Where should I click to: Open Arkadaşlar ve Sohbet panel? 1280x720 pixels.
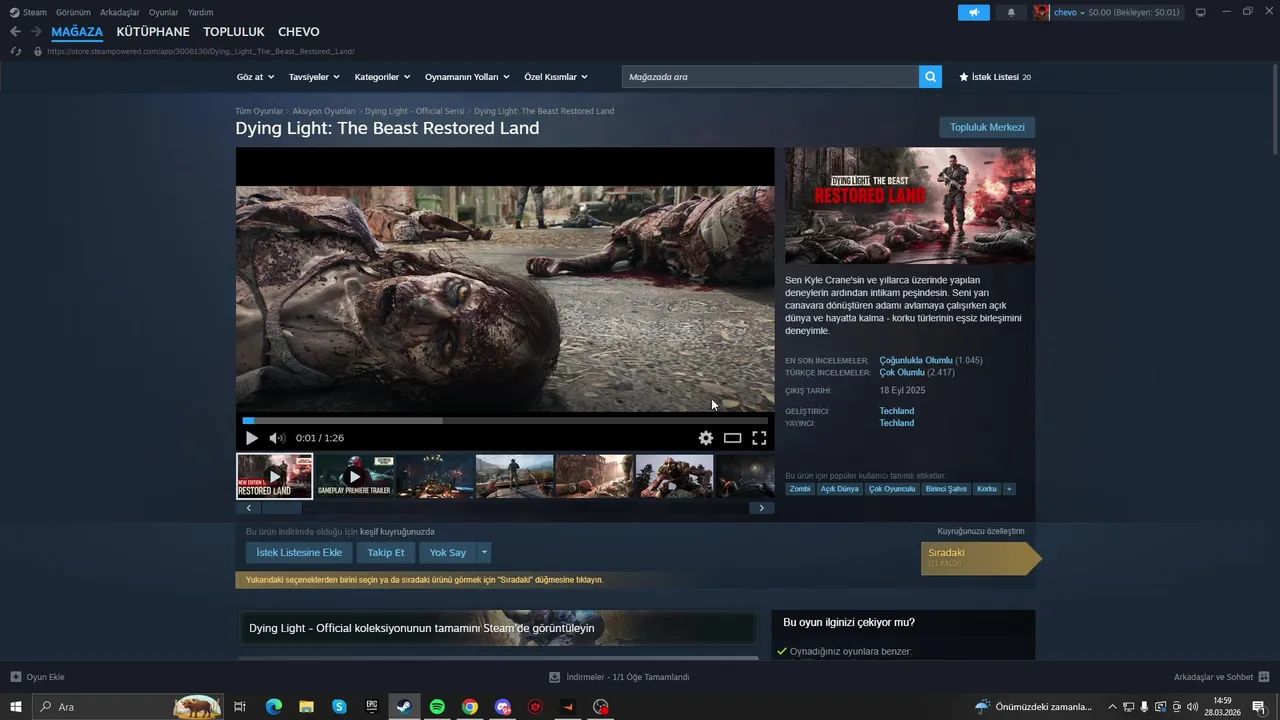[x=1222, y=677]
